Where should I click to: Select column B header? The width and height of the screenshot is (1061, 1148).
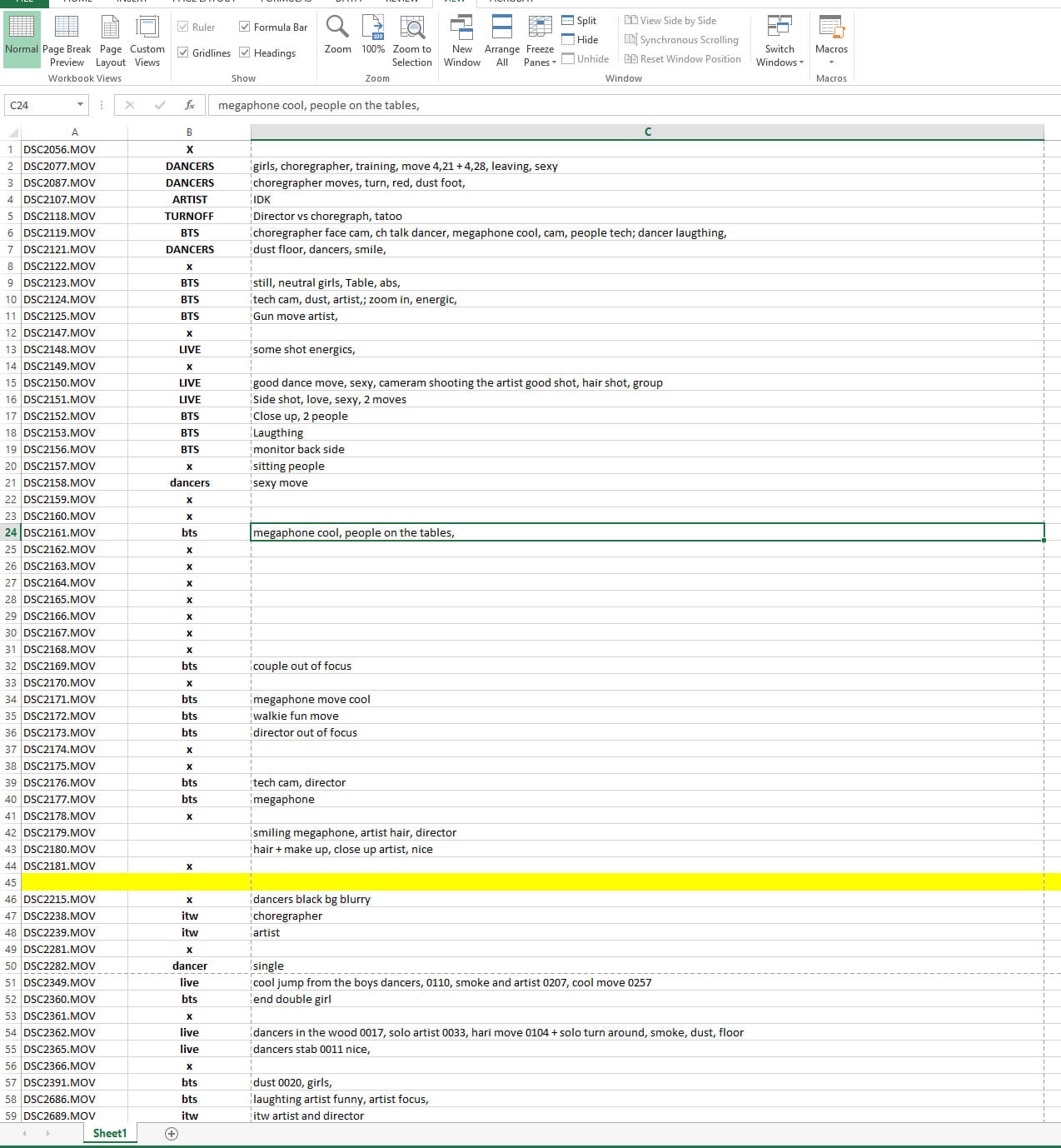(x=189, y=132)
